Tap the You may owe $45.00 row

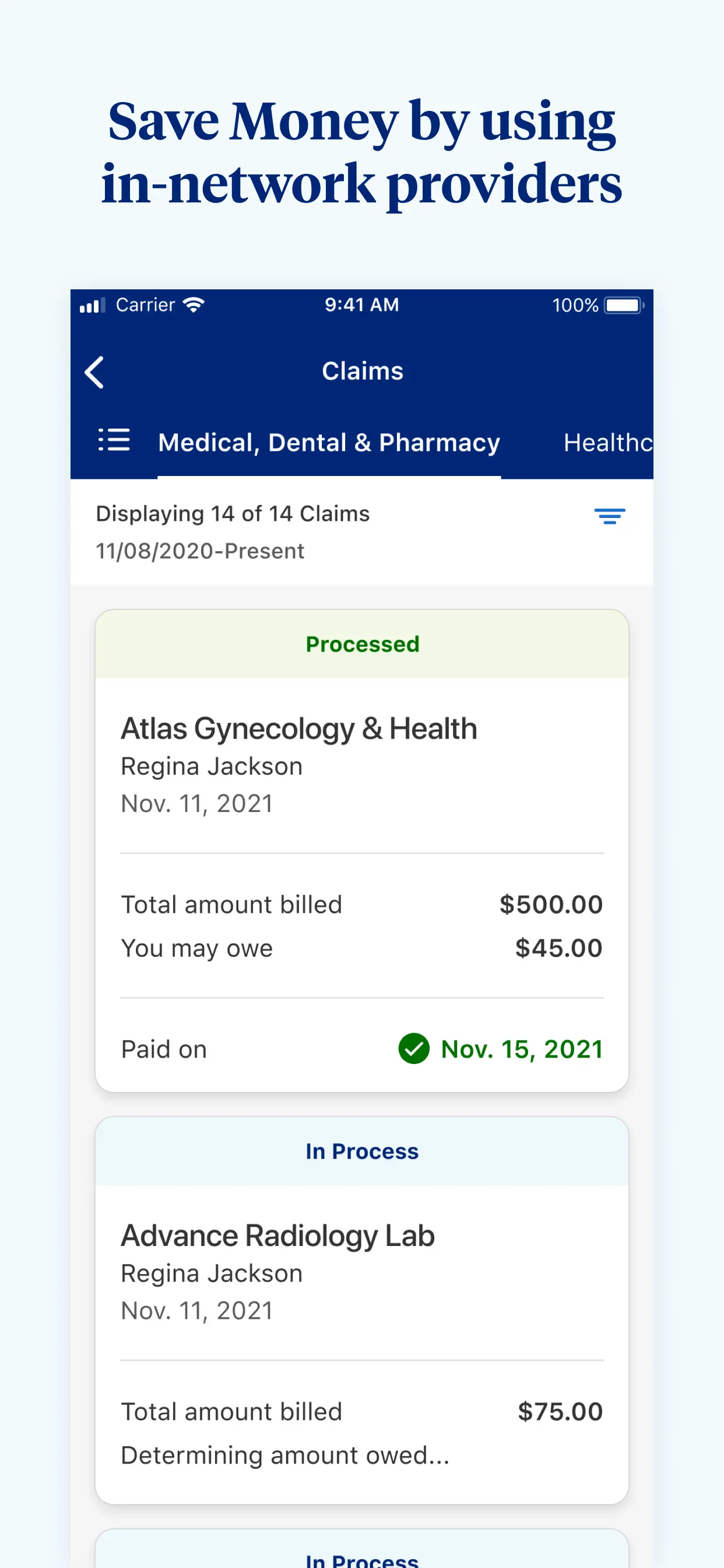click(x=361, y=949)
